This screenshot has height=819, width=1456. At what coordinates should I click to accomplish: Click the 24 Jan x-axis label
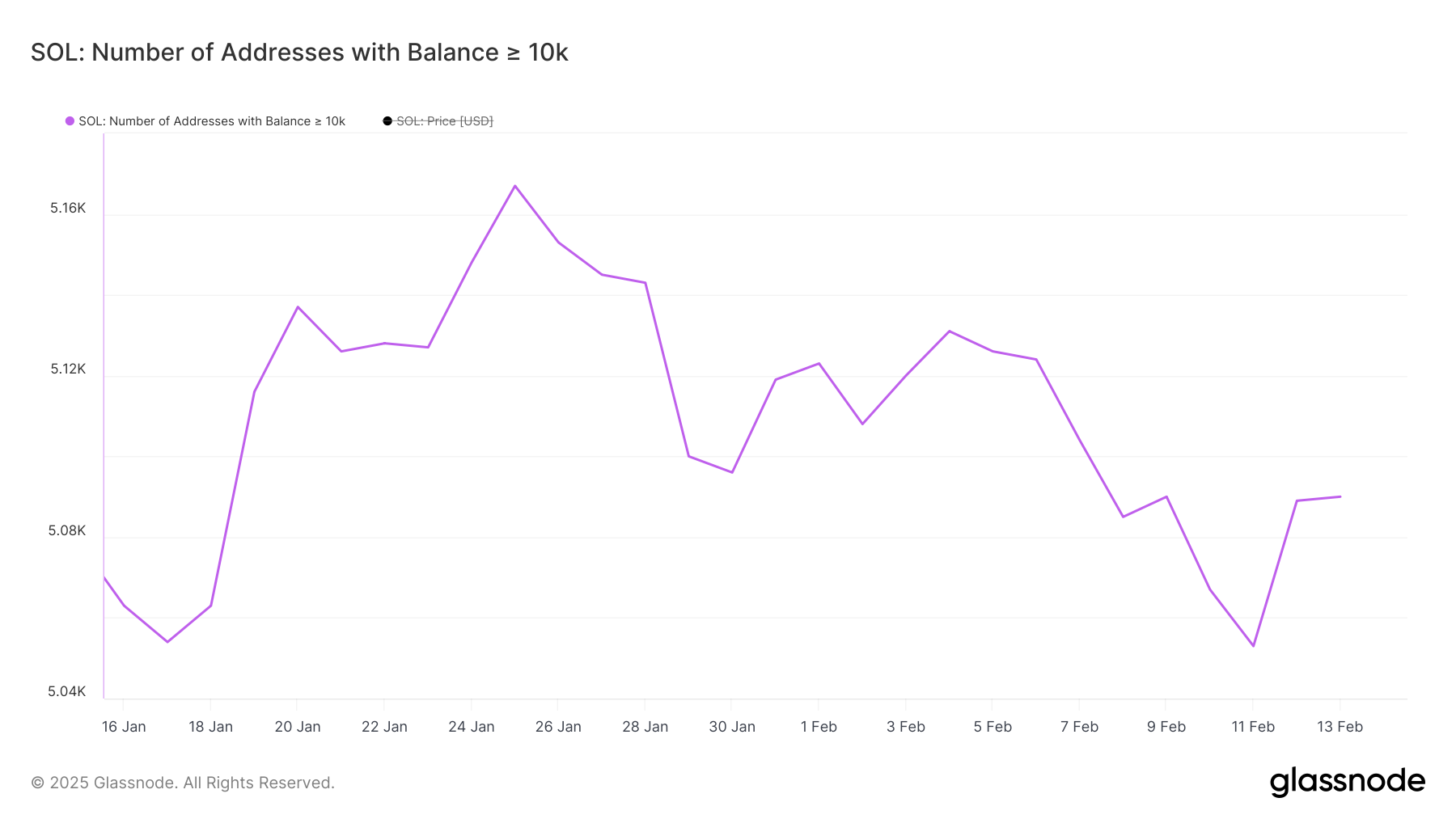tap(472, 727)
